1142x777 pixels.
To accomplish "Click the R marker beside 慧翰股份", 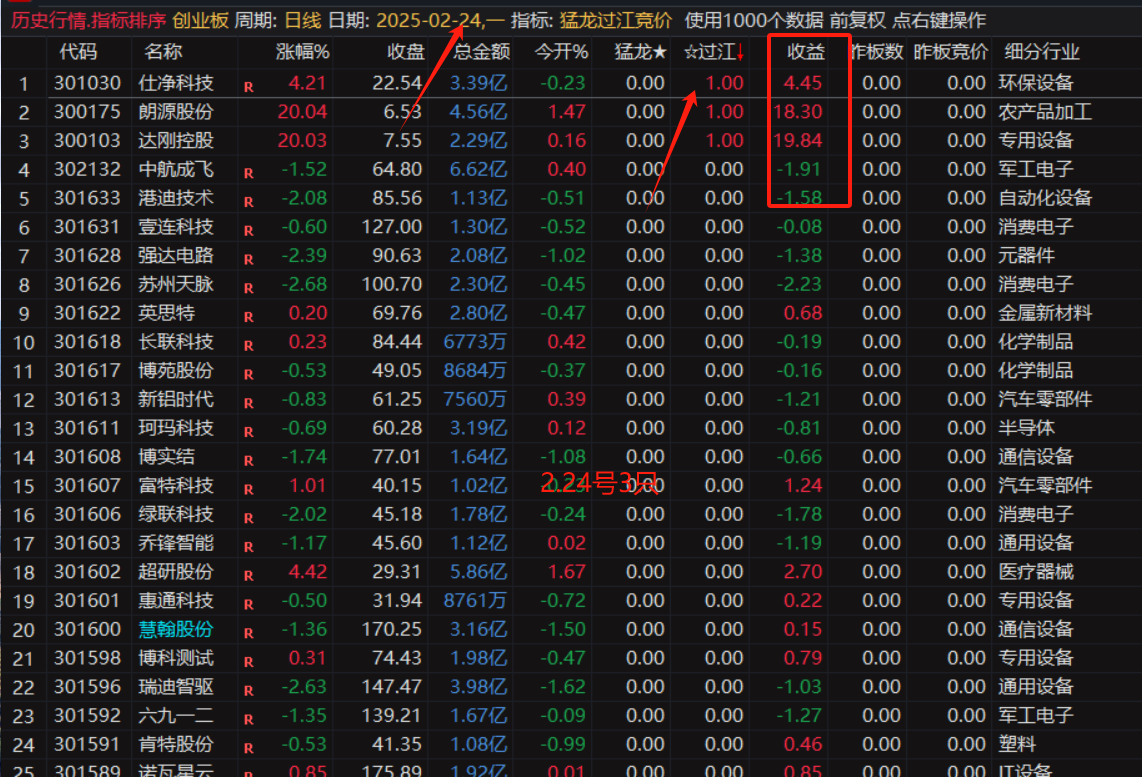I will [x=248, y=634].
